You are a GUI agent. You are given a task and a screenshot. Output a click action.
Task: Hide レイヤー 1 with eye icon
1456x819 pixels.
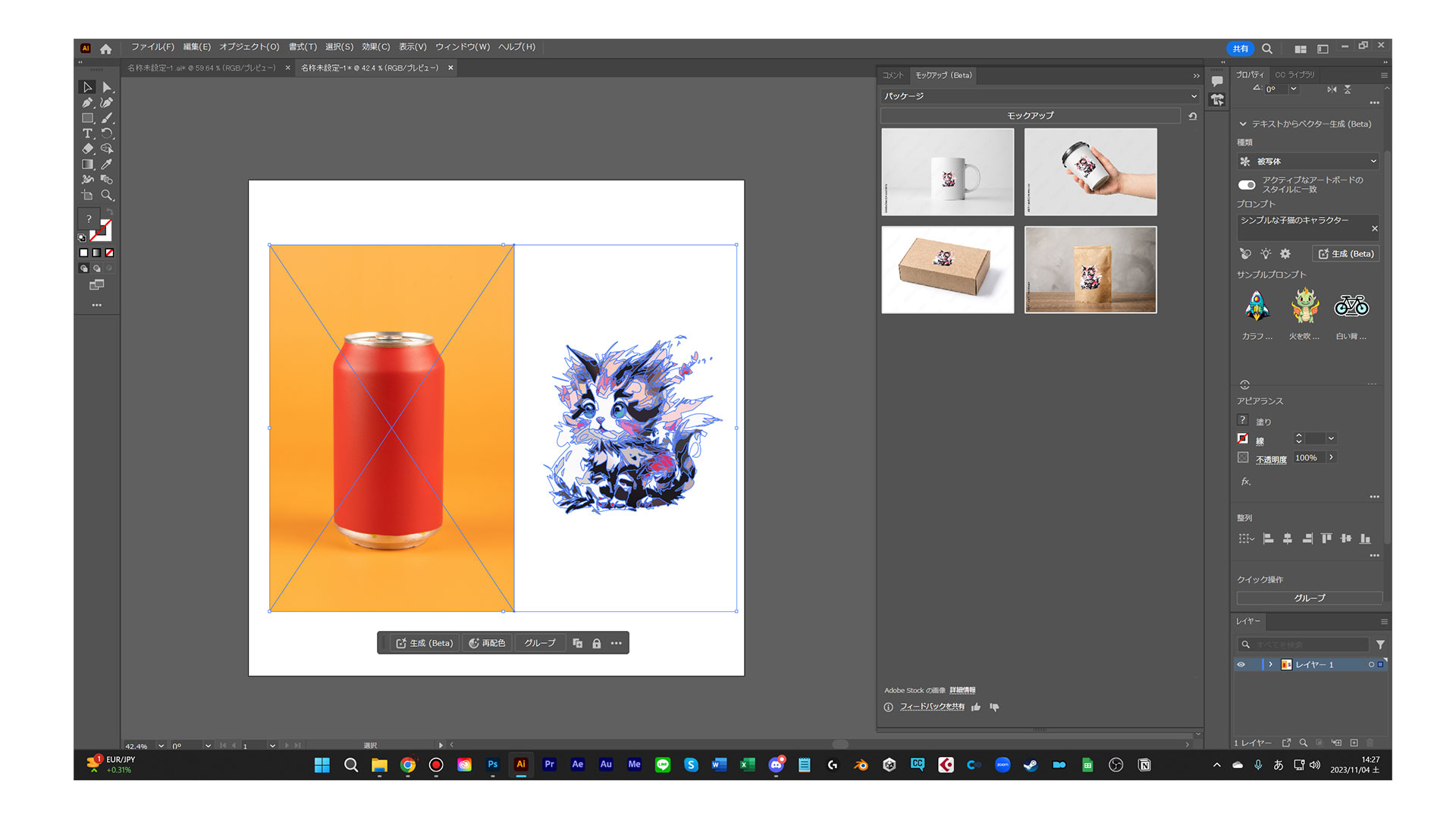click(x=1241, y=664)
